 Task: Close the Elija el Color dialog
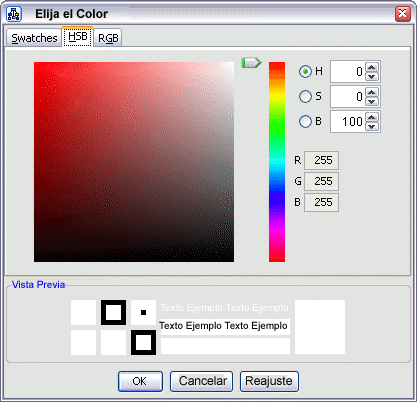(403, 14)
